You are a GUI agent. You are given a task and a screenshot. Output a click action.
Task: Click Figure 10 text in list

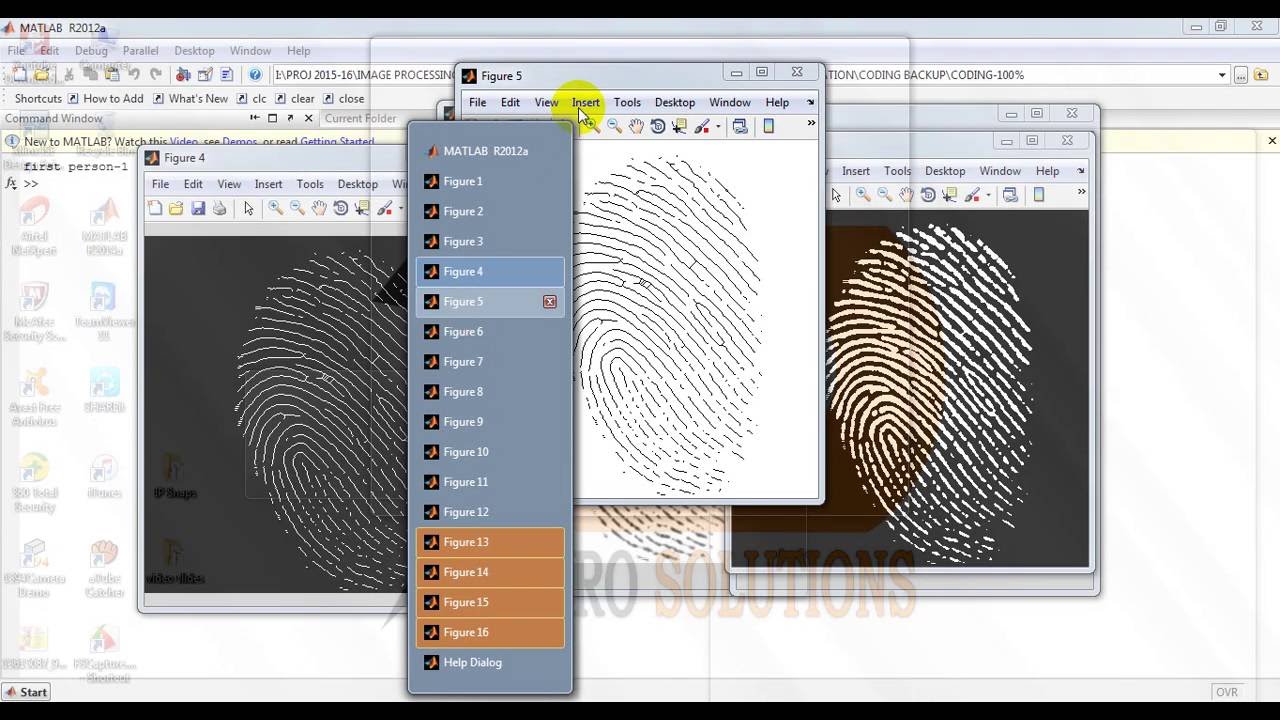tap(466, 452)
